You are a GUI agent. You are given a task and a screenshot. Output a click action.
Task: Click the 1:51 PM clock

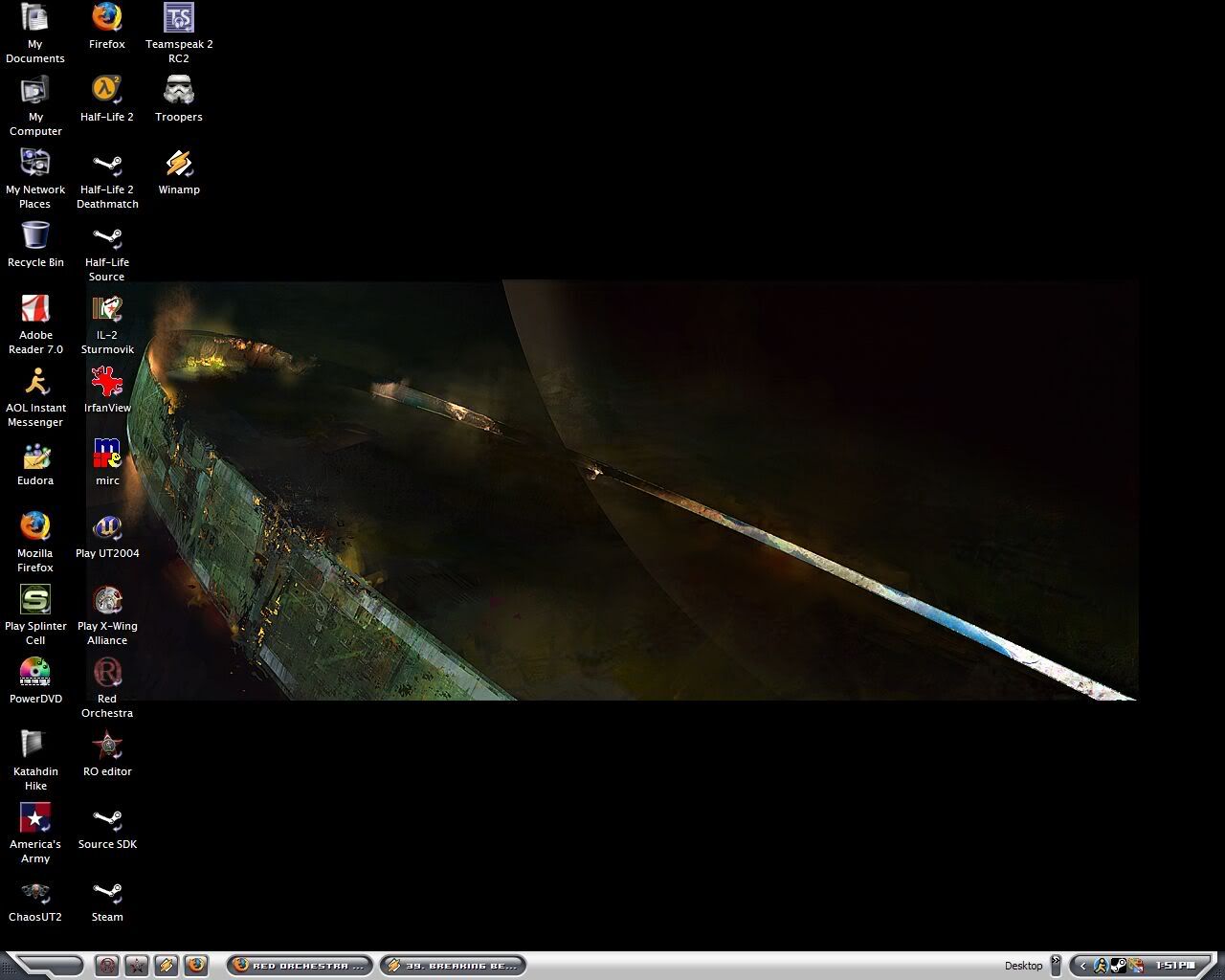1175,966
